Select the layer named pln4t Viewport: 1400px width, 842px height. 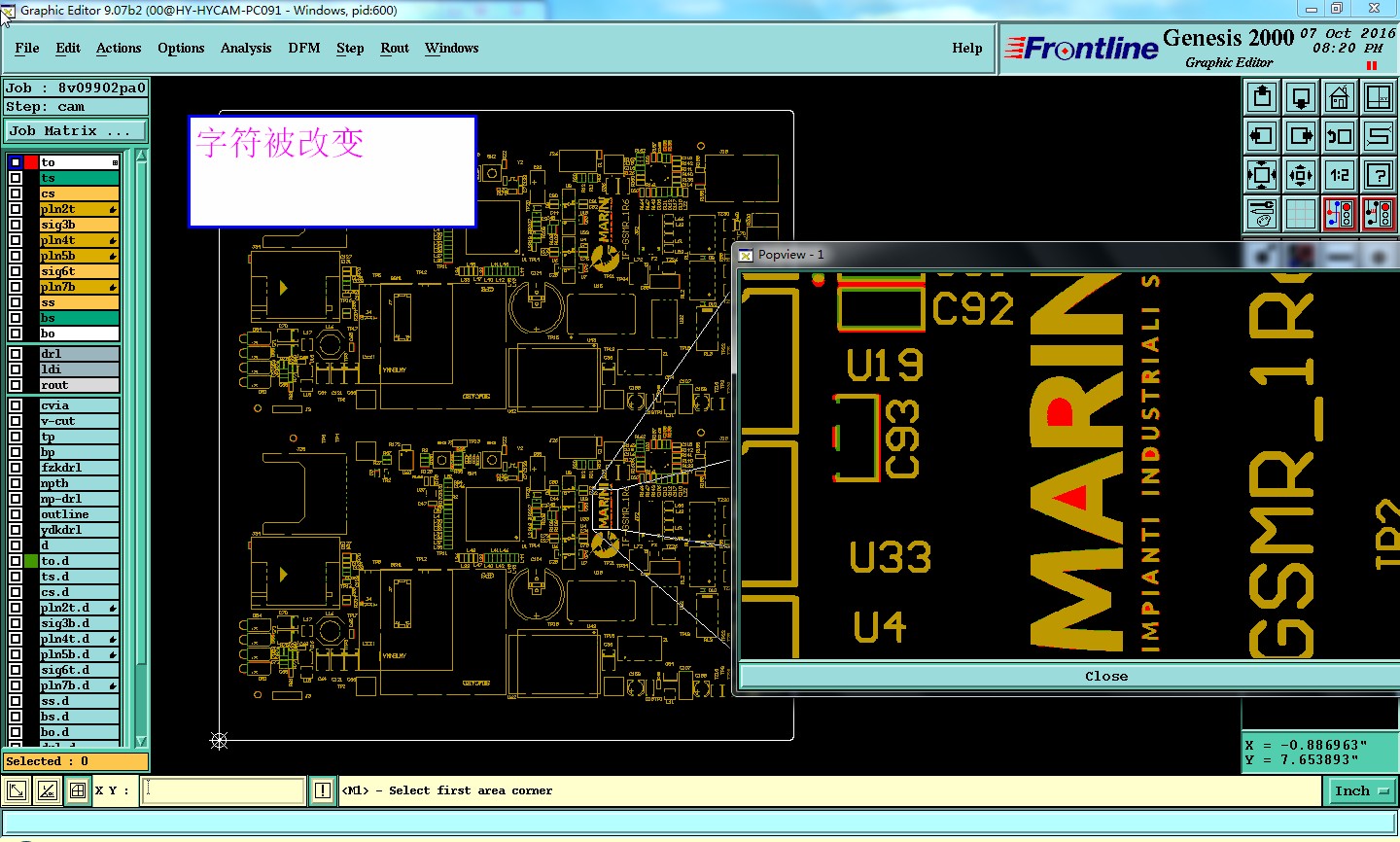click(79, 240)
